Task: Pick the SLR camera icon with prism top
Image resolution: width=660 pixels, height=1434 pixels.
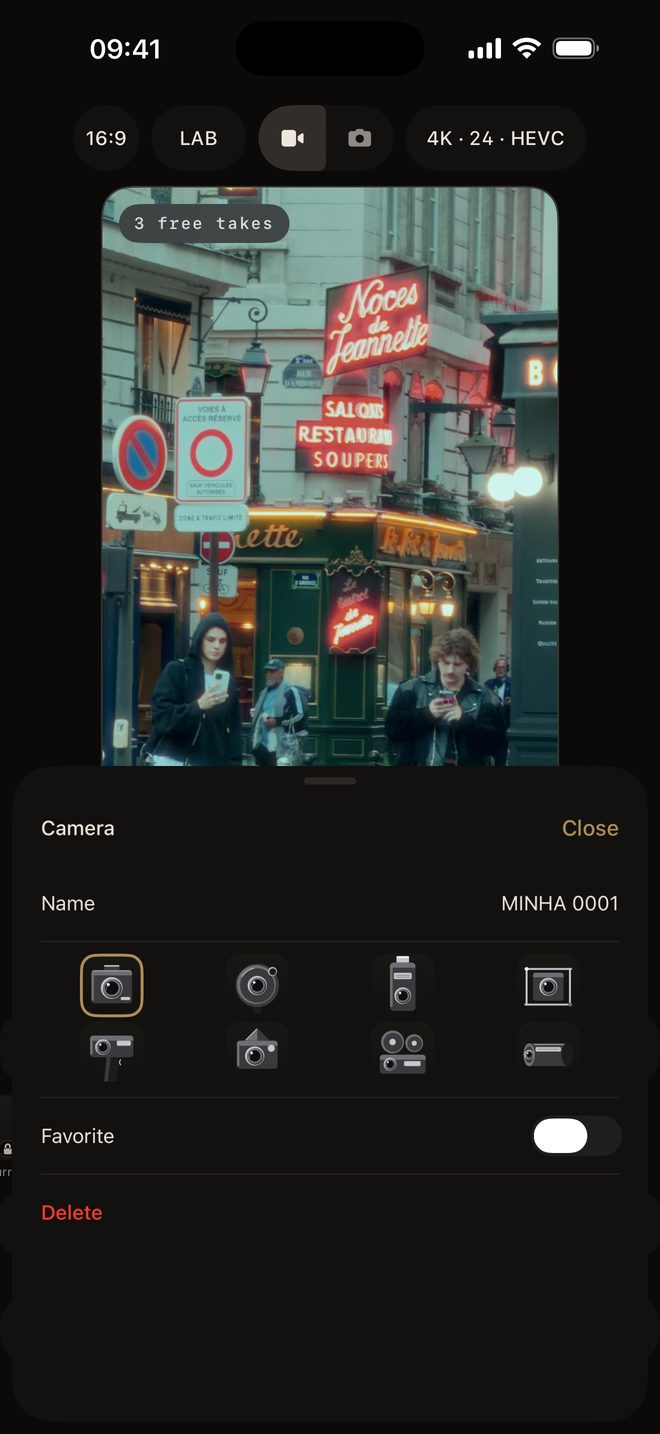Action: tap(257, 1051)
